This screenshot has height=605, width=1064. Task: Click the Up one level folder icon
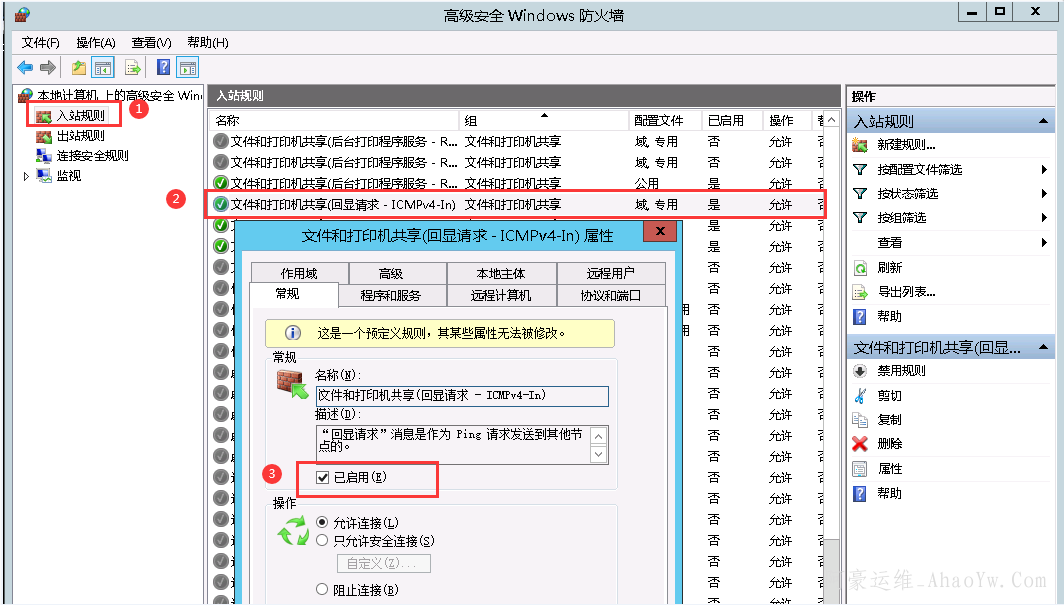(x=79, y=67)
